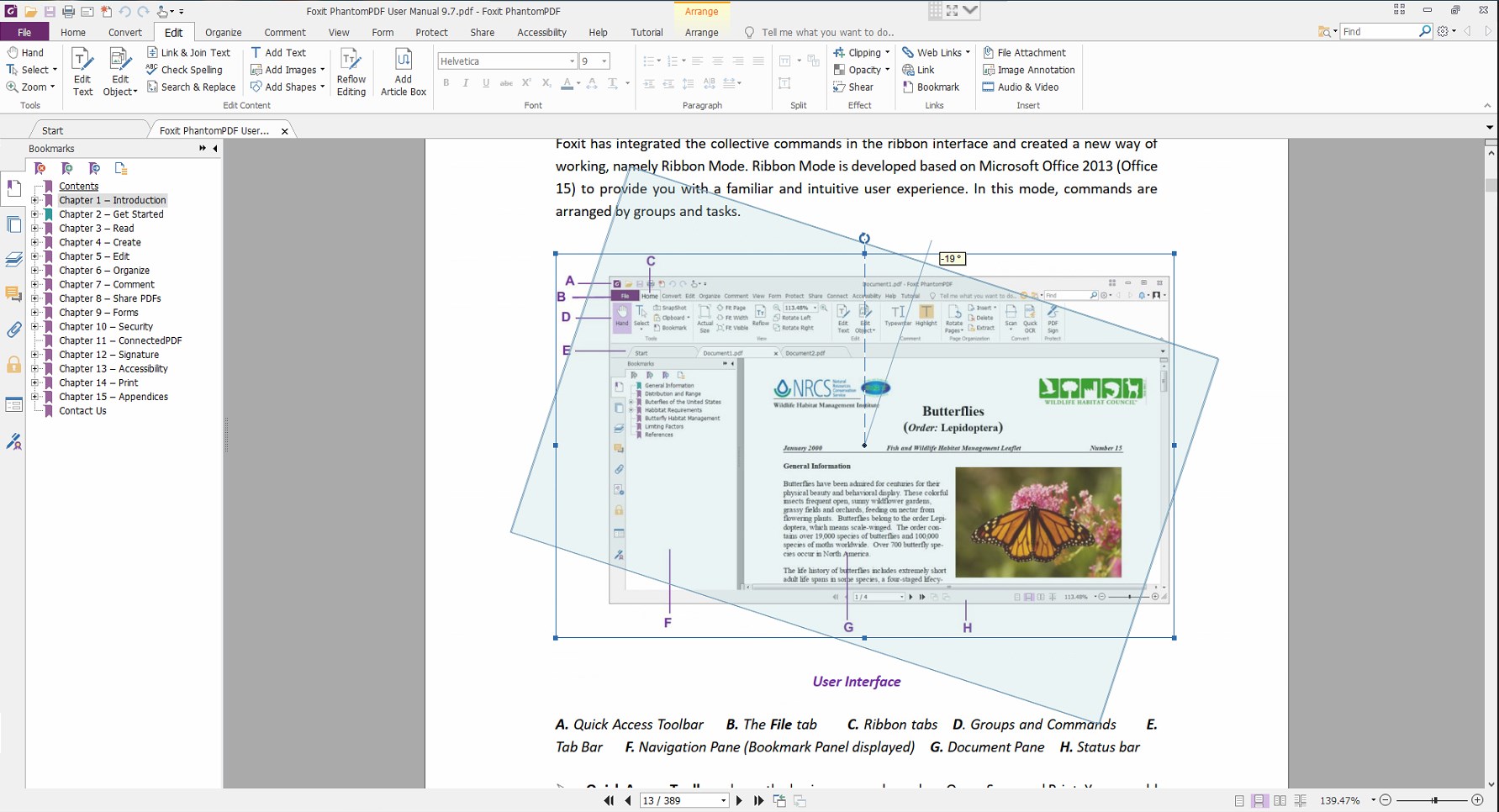Insert a Link
Viewport: 1499px width, 812px height.
click(918, 70)
